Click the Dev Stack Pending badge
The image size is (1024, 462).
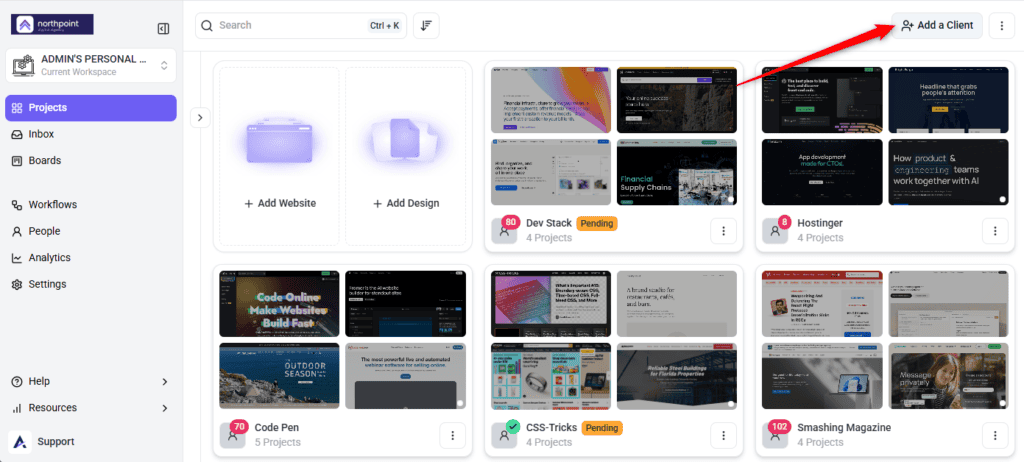pyautogui.click(x=597, y=223)
